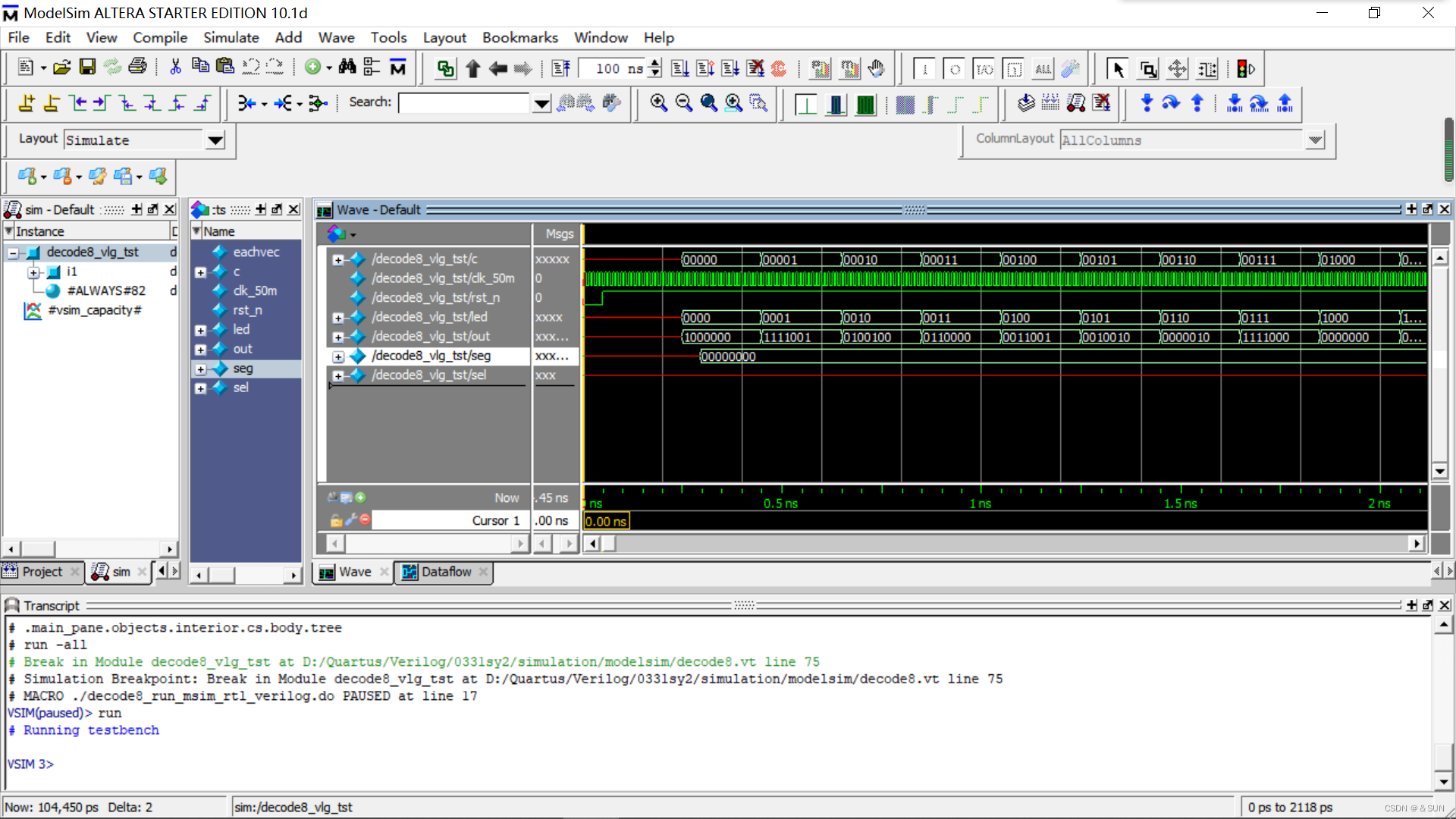Image resolution: width=1456 pixels, height=819 pixels.
Task: Toggle the zoom mode tool button
Action: 1148,69
